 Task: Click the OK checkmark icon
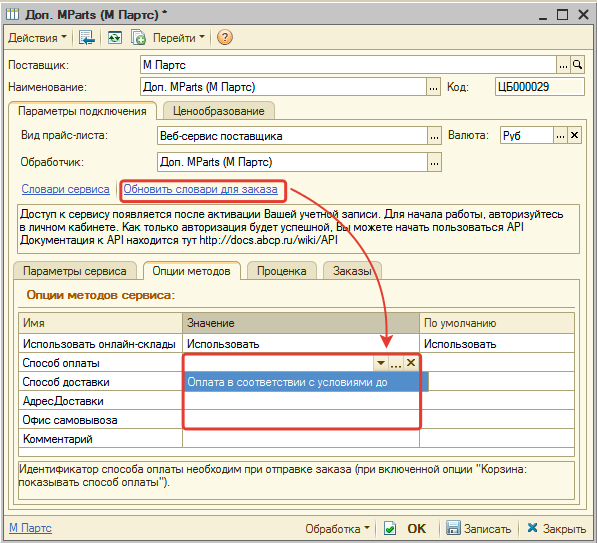(x=389, y=529)
